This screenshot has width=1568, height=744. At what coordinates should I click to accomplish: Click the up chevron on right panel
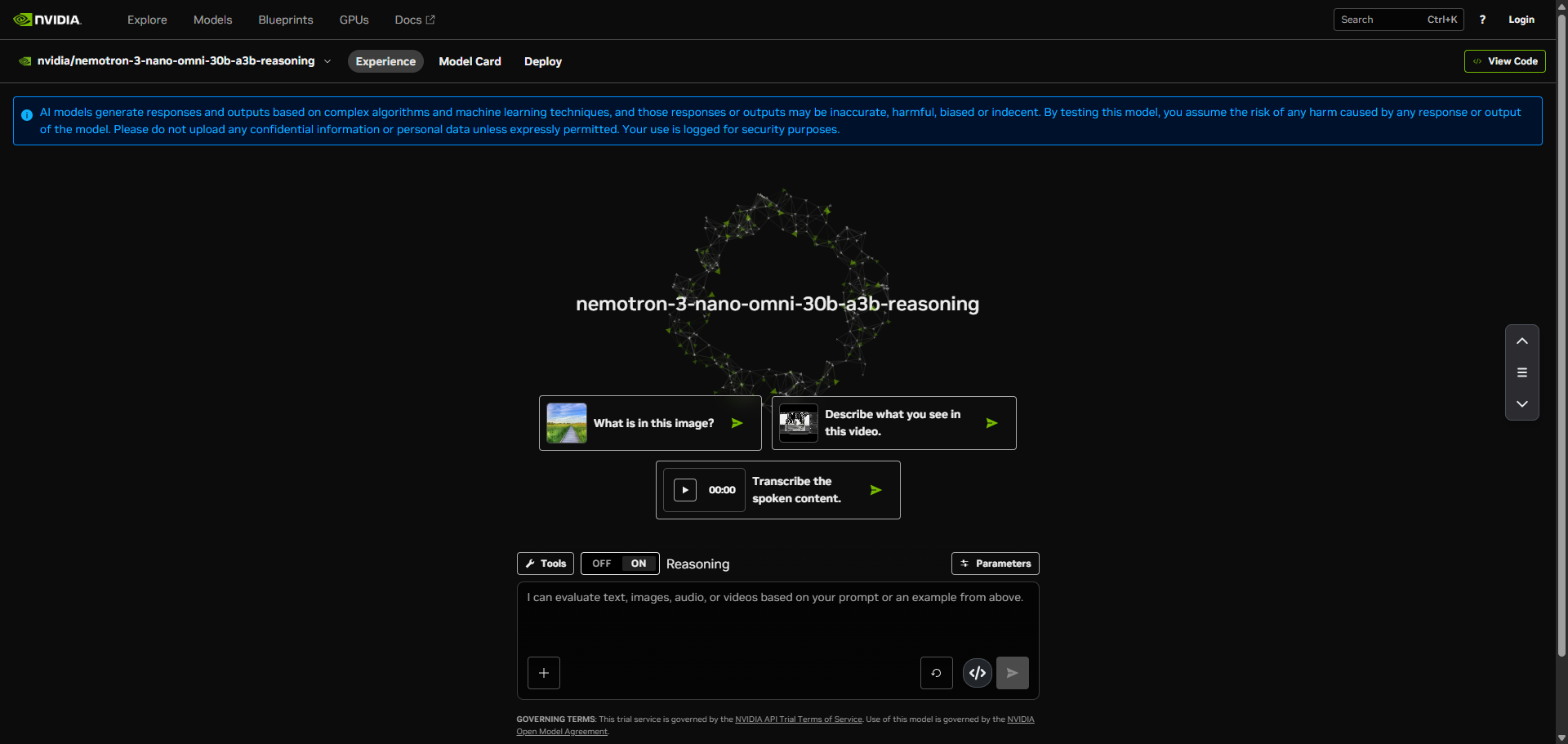(1522, 341)
